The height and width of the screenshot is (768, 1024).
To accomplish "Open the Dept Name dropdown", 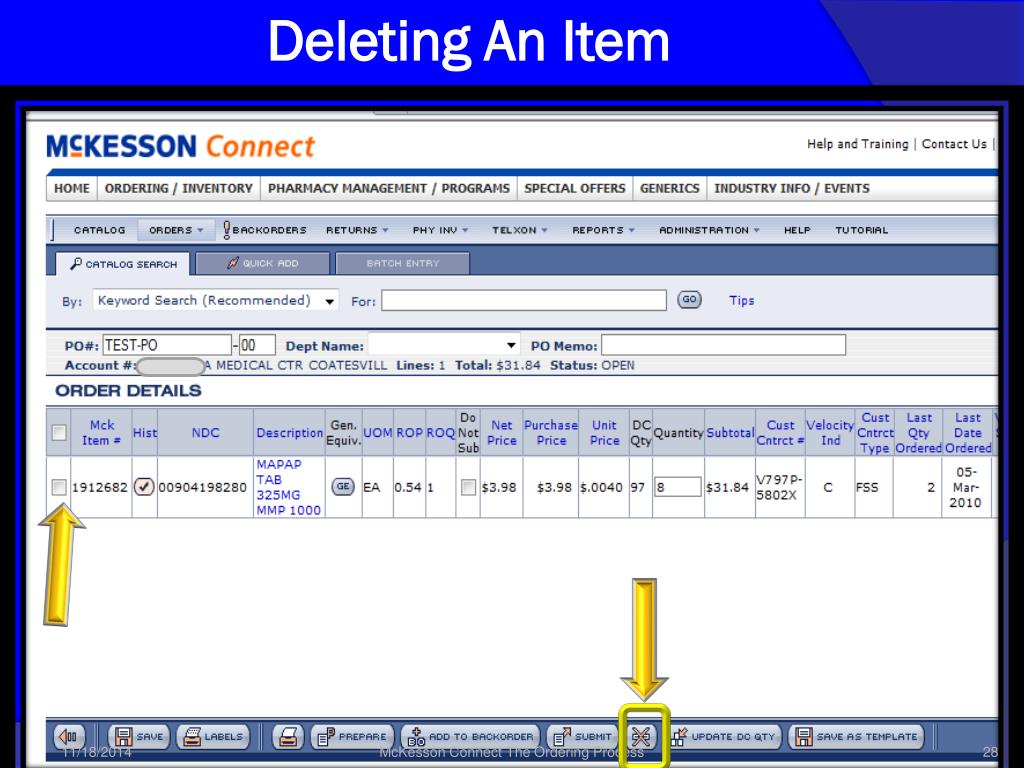I will click(x=444, y=345).
